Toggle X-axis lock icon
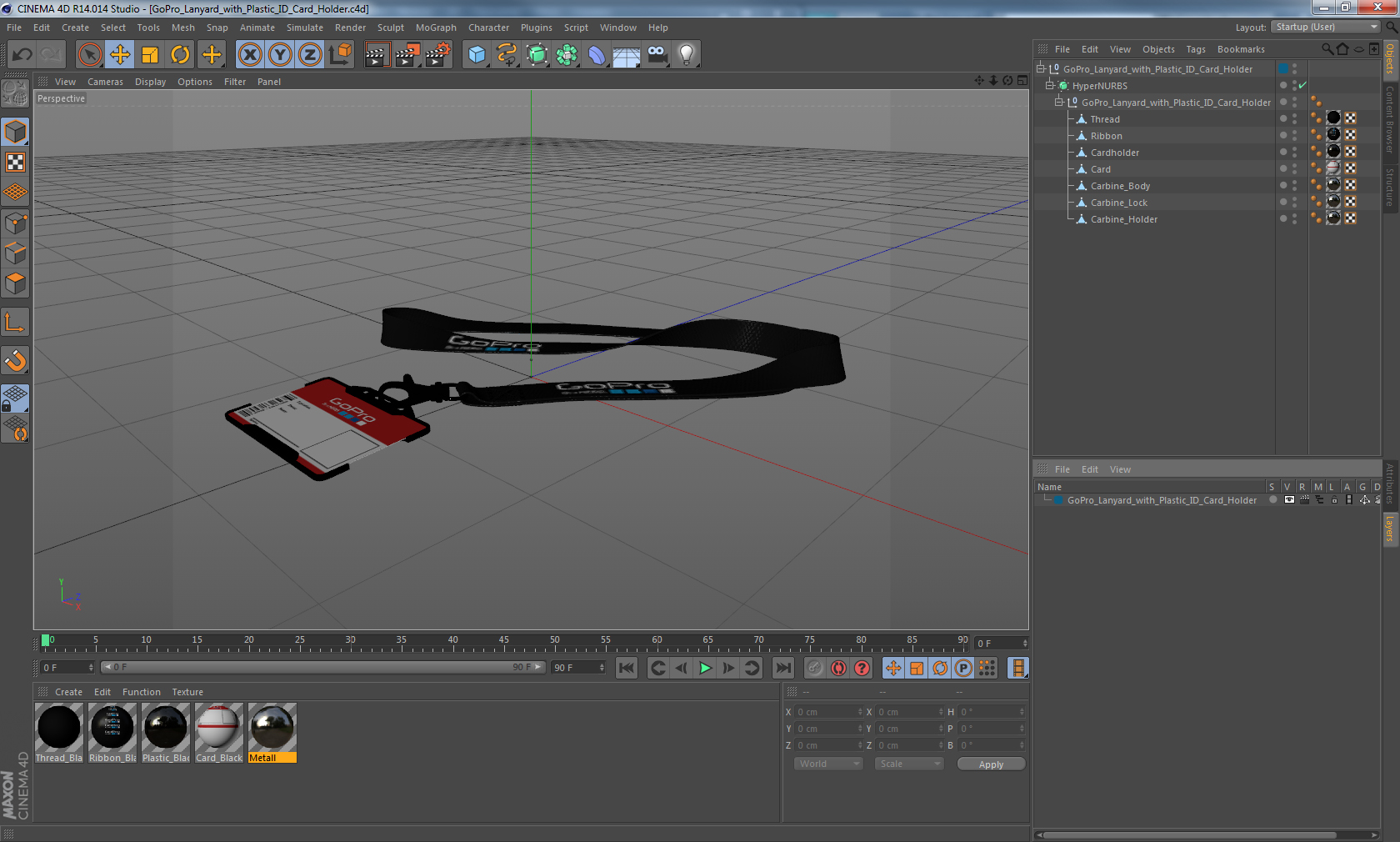1400x842 pixels. pos(250,55)
